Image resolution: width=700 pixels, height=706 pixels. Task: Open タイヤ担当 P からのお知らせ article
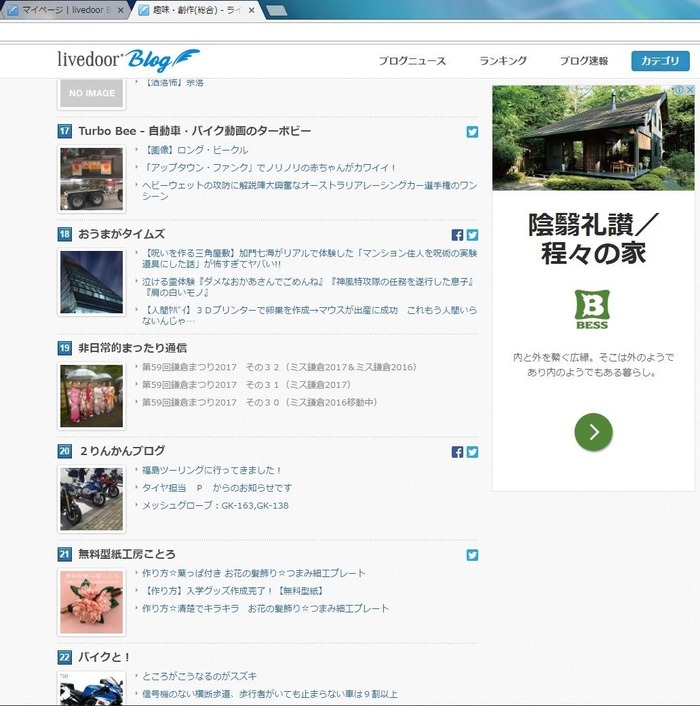click(x=217, y=488)
